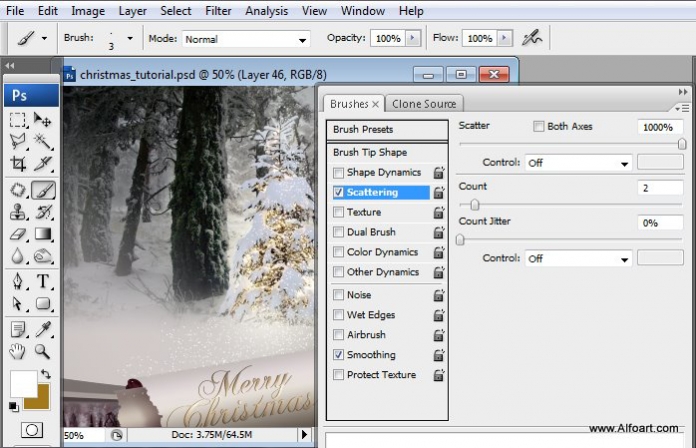Open the Analysis menu

(266, 11)
